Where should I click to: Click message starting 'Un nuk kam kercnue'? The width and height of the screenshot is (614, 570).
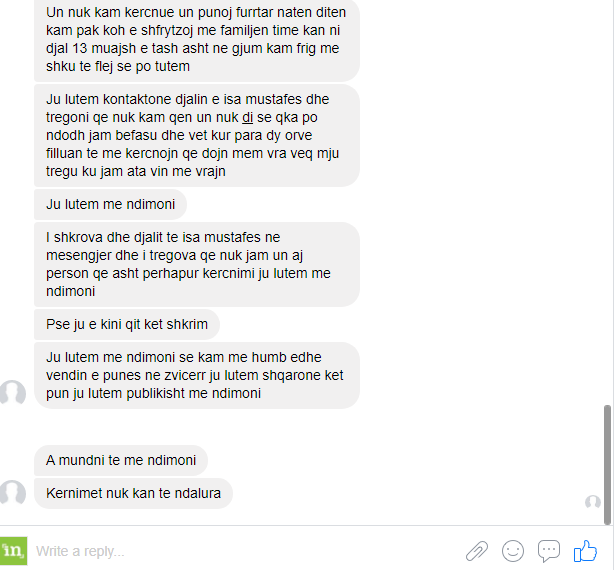pos(197,39)
